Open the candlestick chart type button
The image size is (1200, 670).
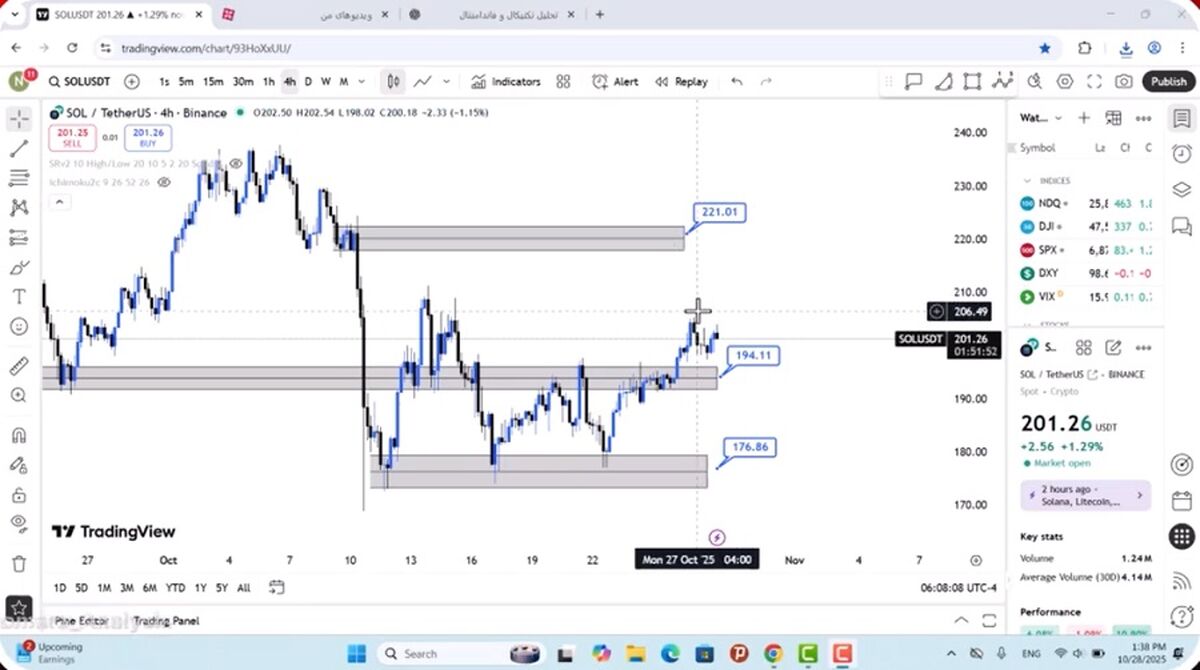tap(394, 82)
